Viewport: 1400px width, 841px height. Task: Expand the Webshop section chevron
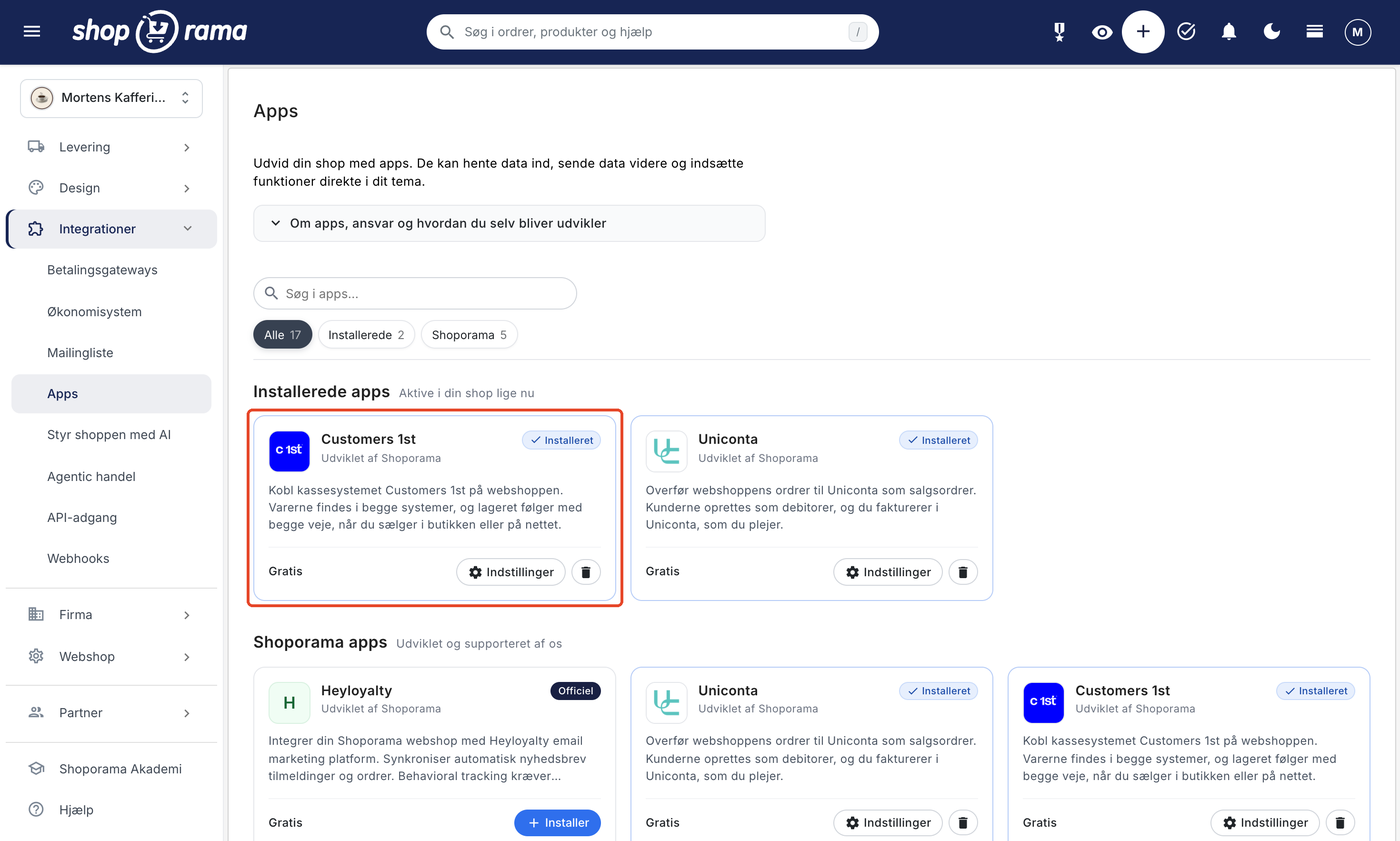click(x=187, y=657)
